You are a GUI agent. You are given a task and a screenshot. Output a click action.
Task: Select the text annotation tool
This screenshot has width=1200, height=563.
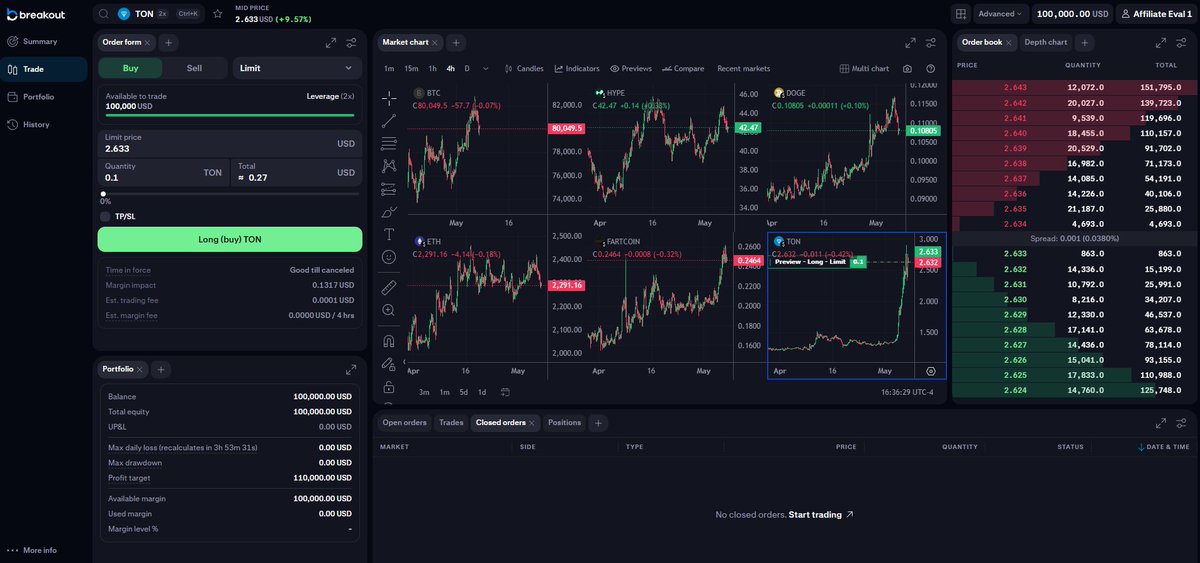[389, 234]
